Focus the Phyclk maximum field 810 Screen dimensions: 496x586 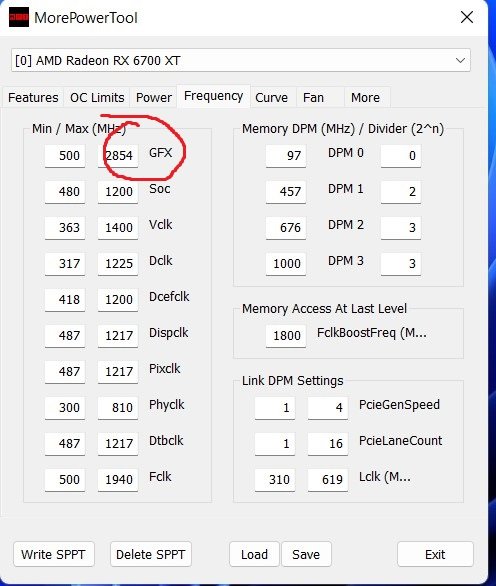tap(118, 407)
